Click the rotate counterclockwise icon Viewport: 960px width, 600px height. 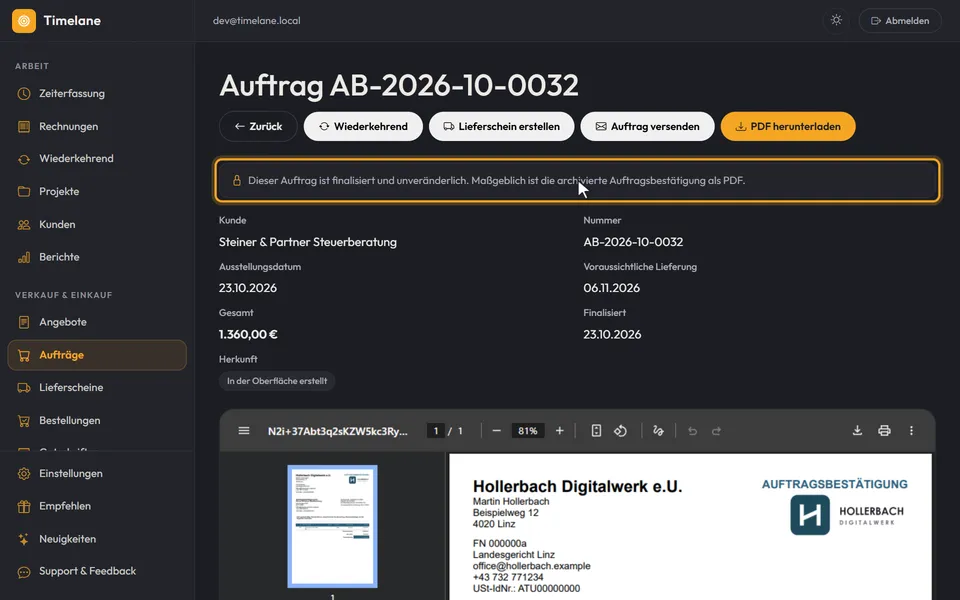click(x=620, y=431)
